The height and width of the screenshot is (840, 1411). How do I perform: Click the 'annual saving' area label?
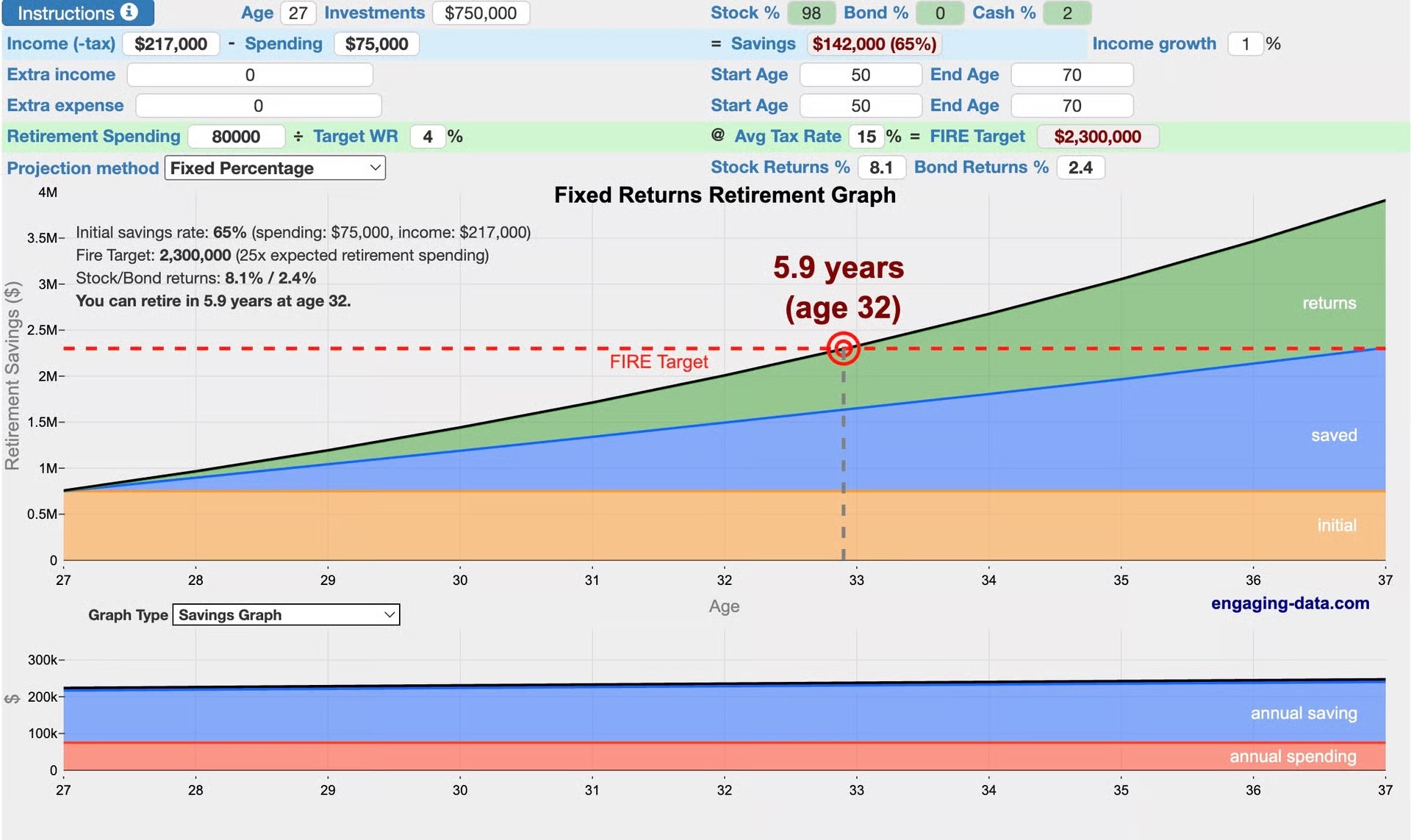1304,713
